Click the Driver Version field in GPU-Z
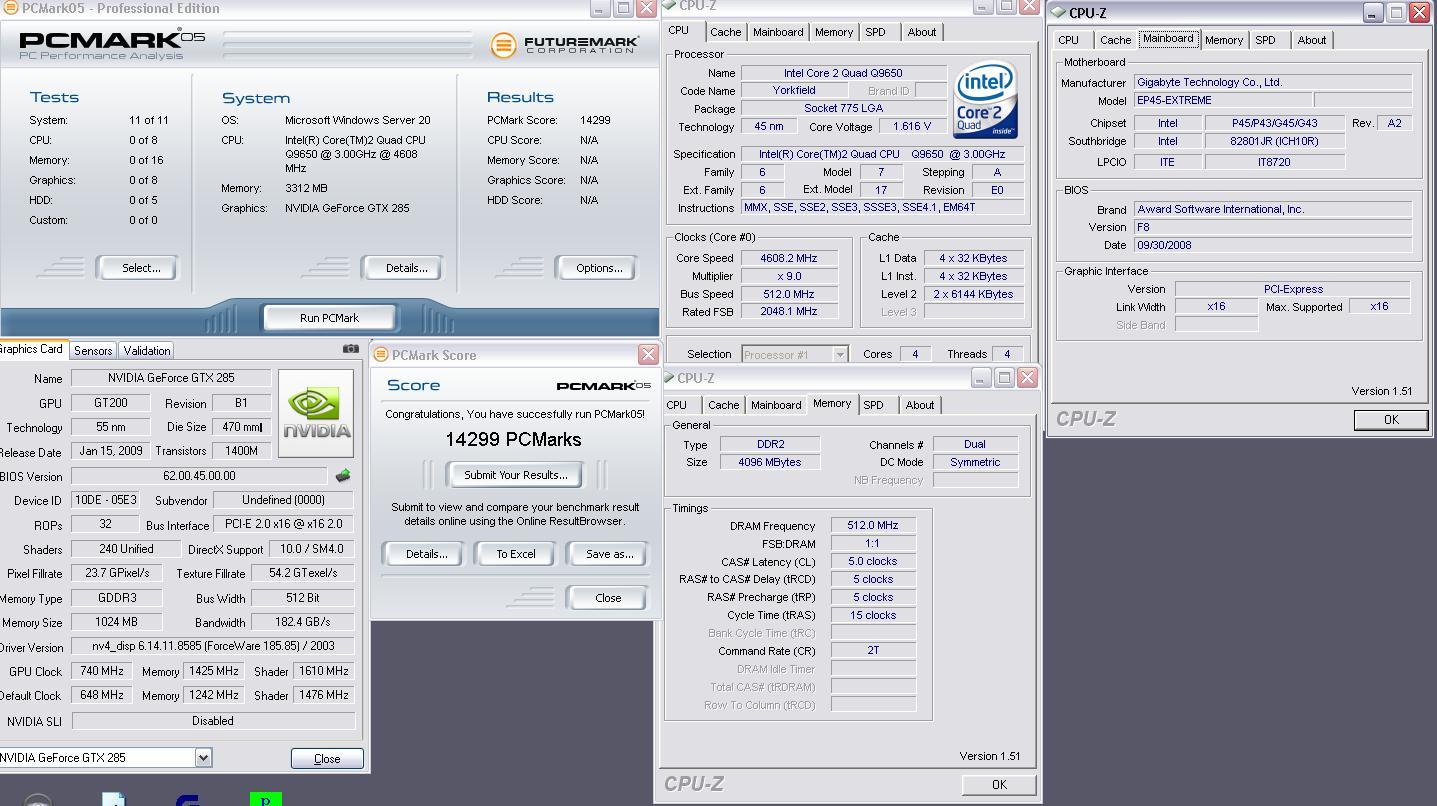The height and width of the screenshot is (806, 1437). point(213,647)
